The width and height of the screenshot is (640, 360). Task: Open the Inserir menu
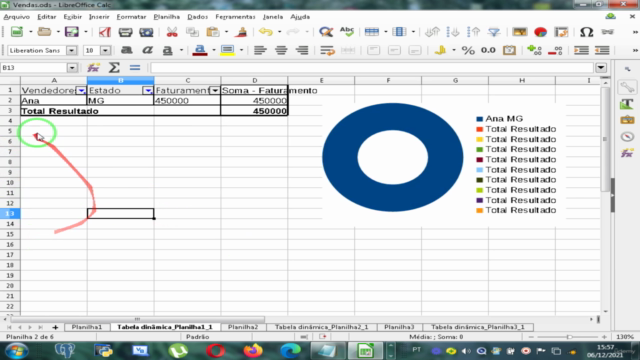(99, 17)
